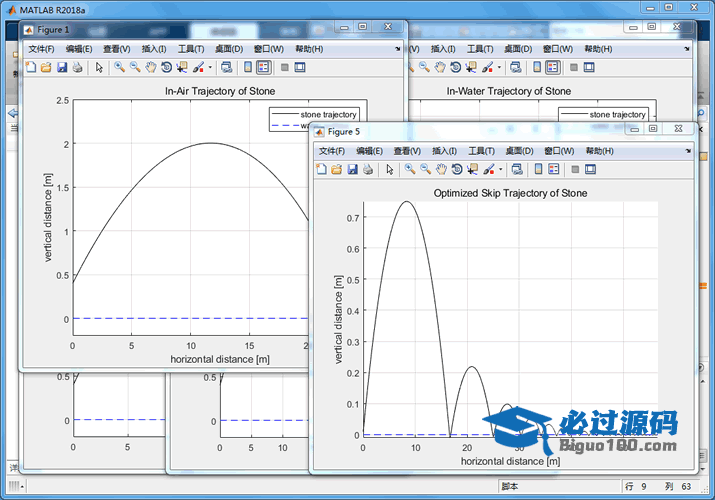Click "脚本" status bar entry
The image size is (715, 500).
[x=509, y=486]
